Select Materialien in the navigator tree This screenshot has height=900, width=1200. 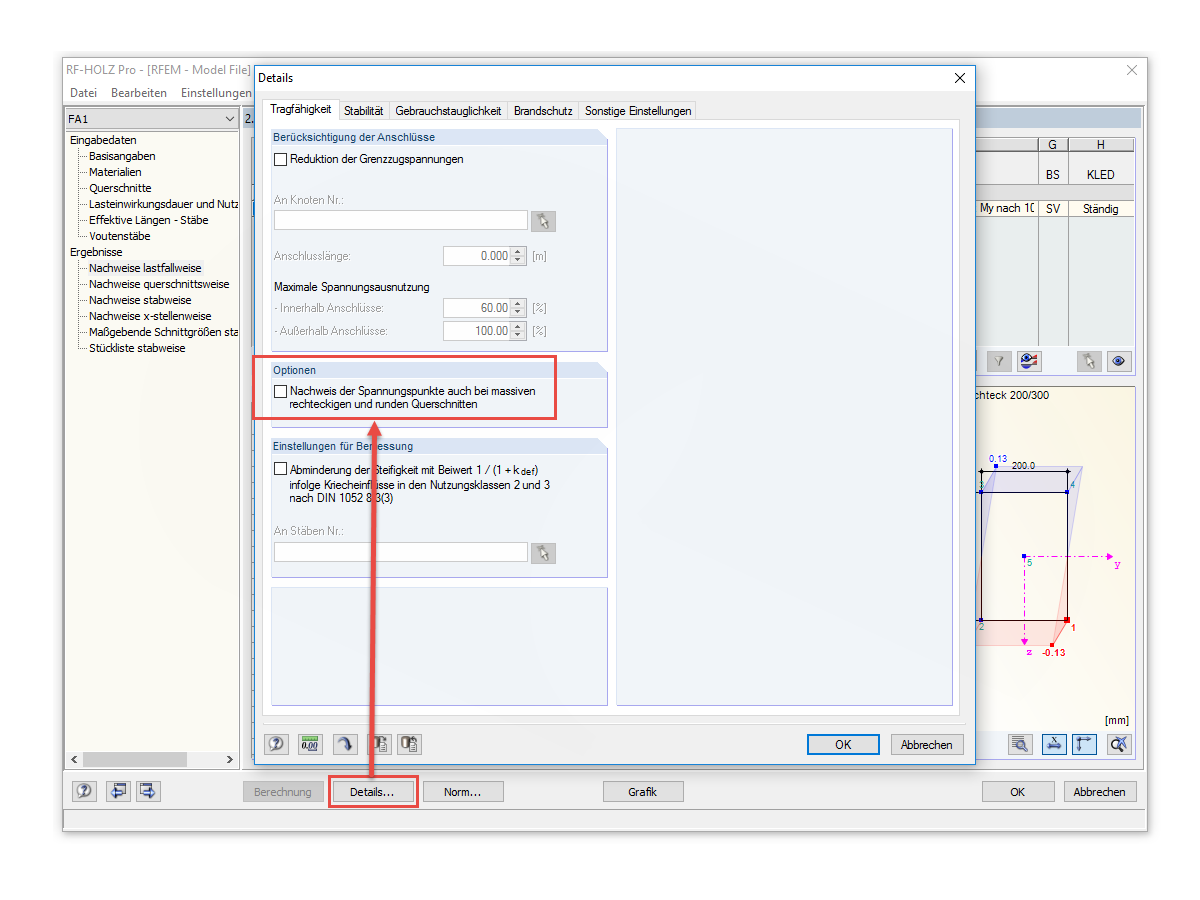tap(115, 172)
